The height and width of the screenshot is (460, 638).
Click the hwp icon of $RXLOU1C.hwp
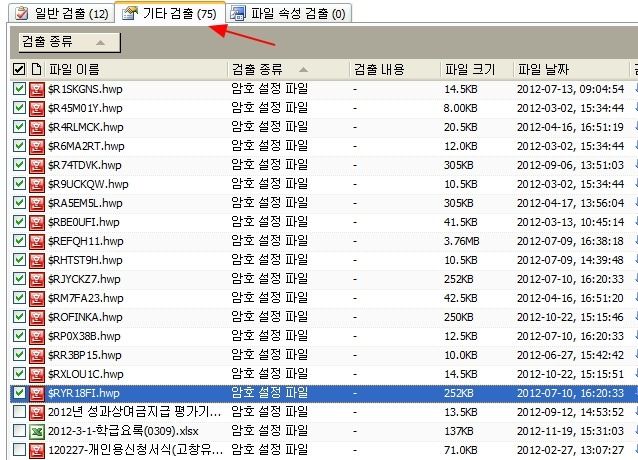[37, 374]
